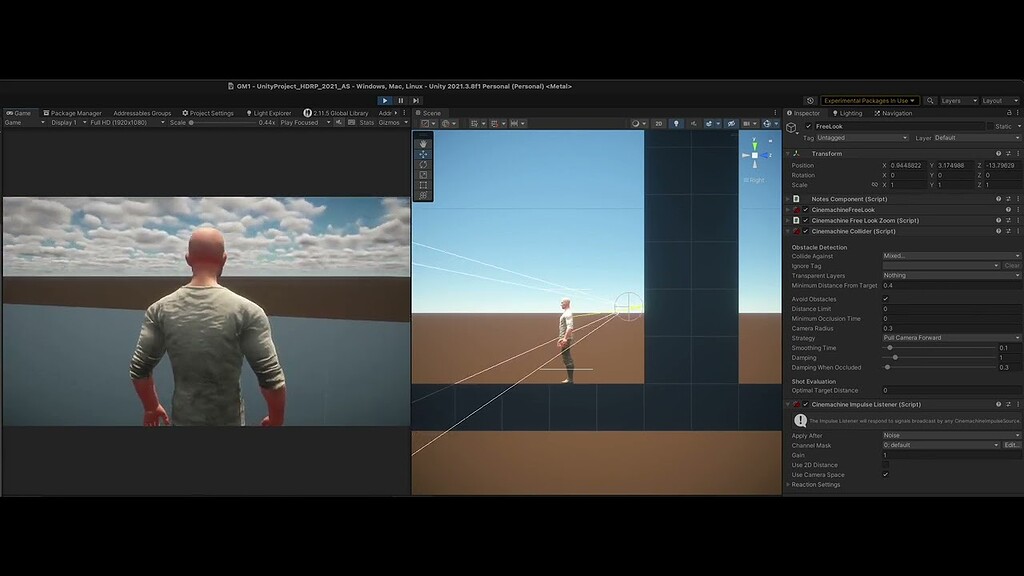The width and height of the screenshot is (1024, 576).
Task: Click the Pause button in the toolbar
Action: [400, 100]
